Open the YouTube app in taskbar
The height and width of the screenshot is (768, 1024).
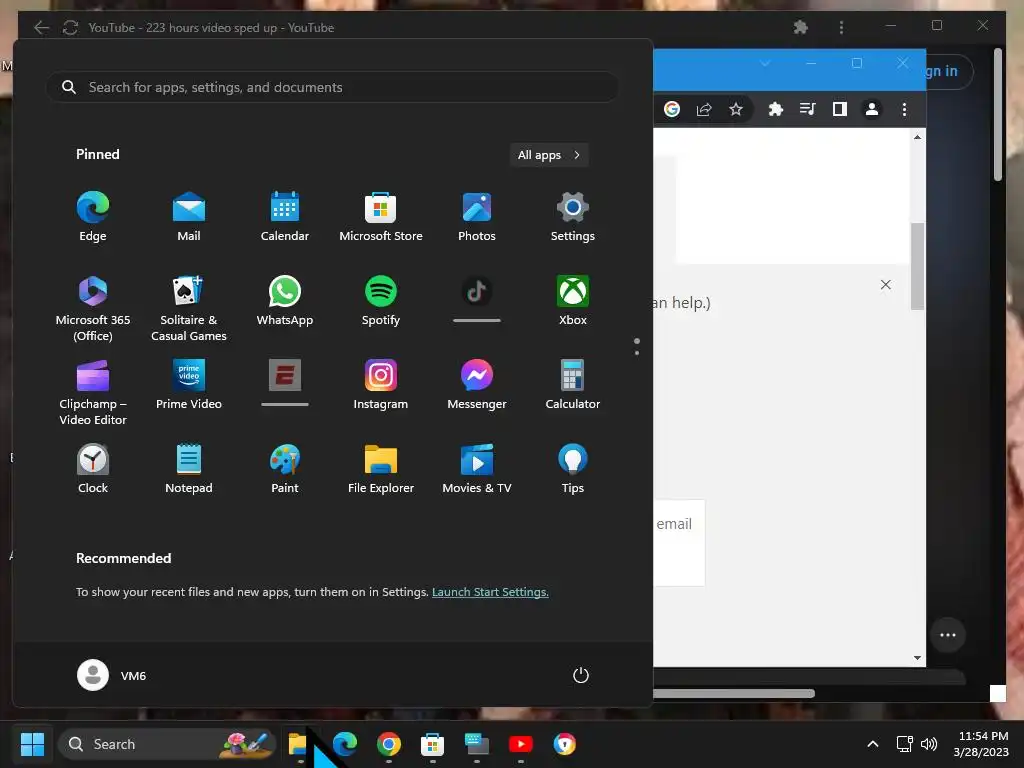tap(520, 744)
